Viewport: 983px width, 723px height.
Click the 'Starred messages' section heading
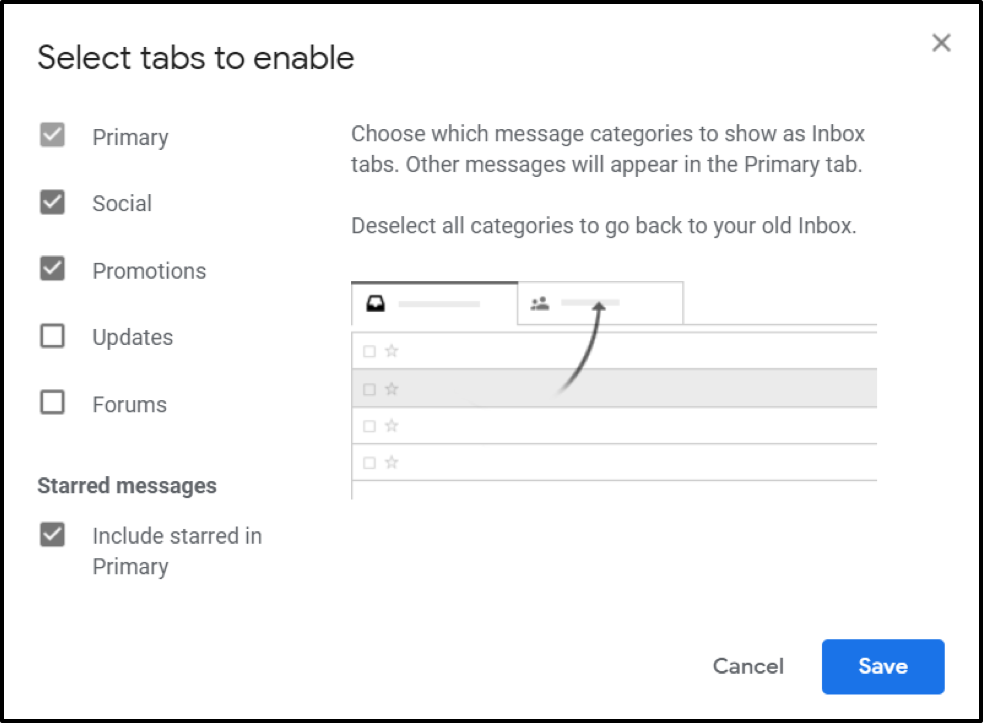(x=127, y=486)
